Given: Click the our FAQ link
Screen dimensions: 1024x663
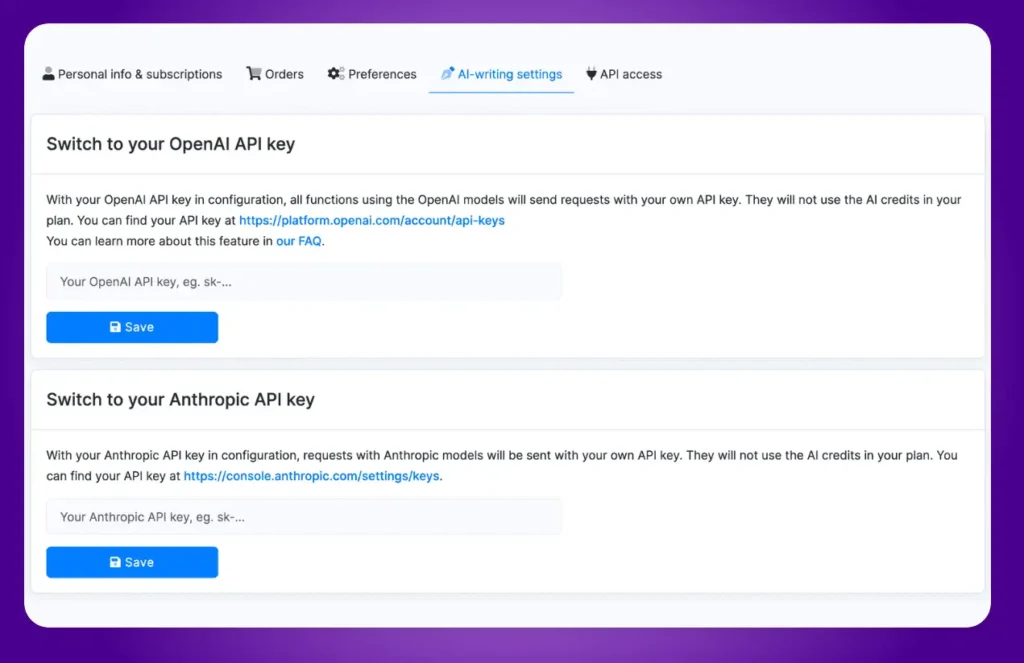Looking at the screenshot, I should [298, 241].
